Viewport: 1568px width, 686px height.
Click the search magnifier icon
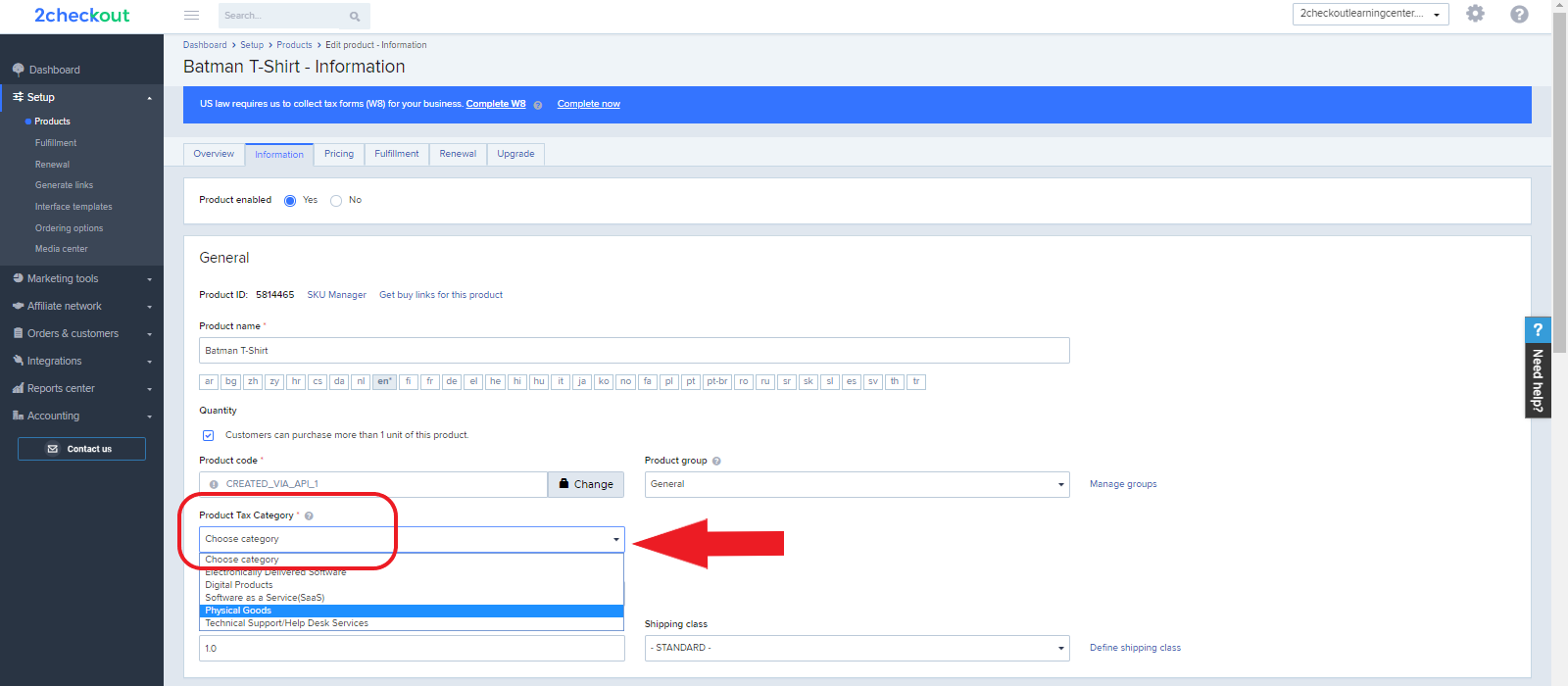[355, 16]
